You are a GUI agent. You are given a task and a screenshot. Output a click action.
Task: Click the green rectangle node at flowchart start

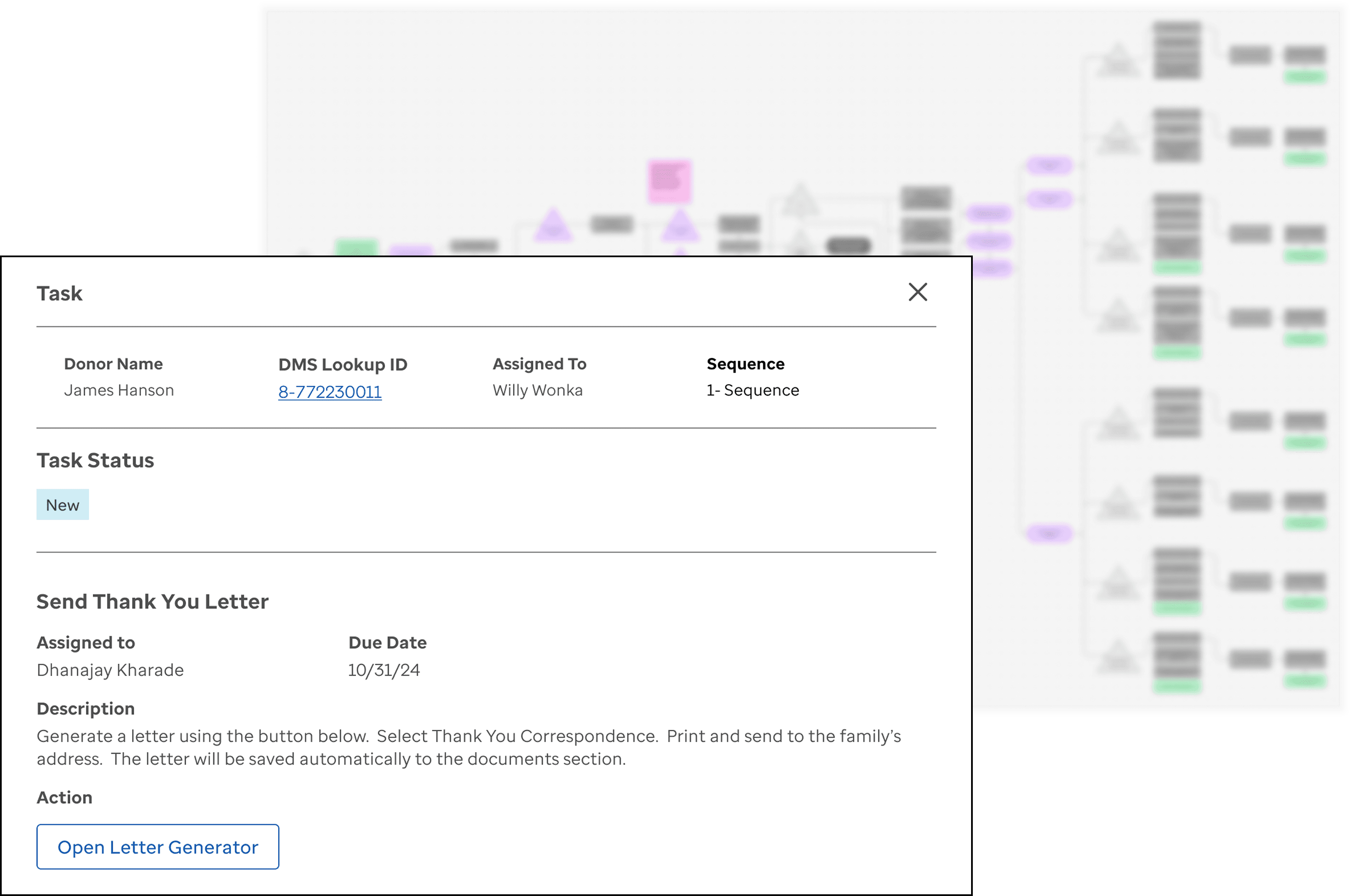point(356,247)
